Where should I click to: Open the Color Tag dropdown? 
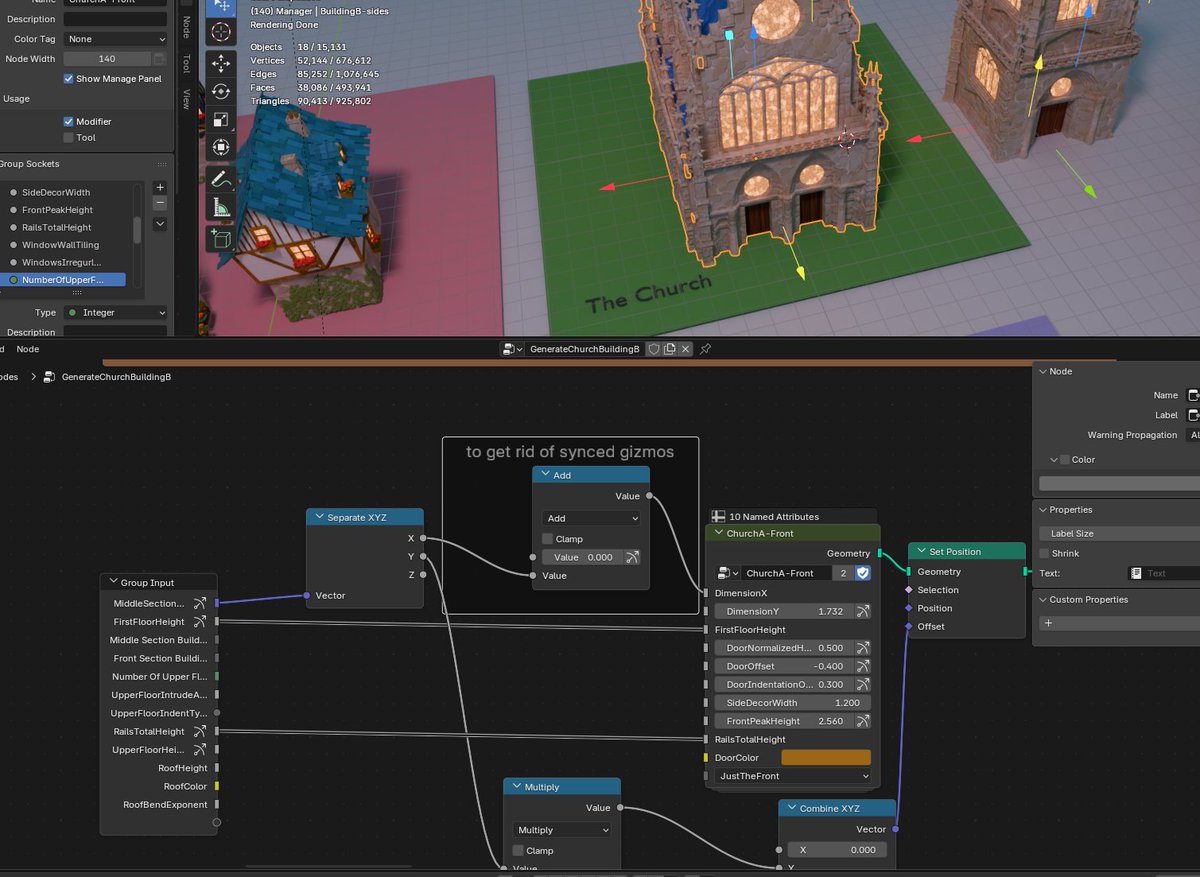(x=116, y=39)
